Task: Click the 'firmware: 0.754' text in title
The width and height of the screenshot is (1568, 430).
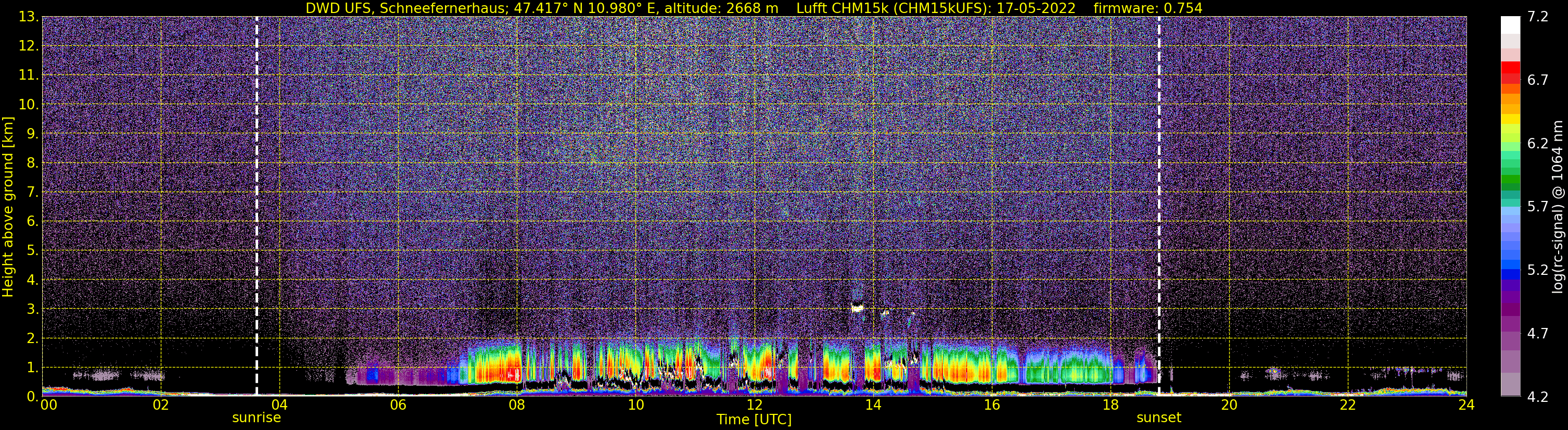Action: 1148,8
